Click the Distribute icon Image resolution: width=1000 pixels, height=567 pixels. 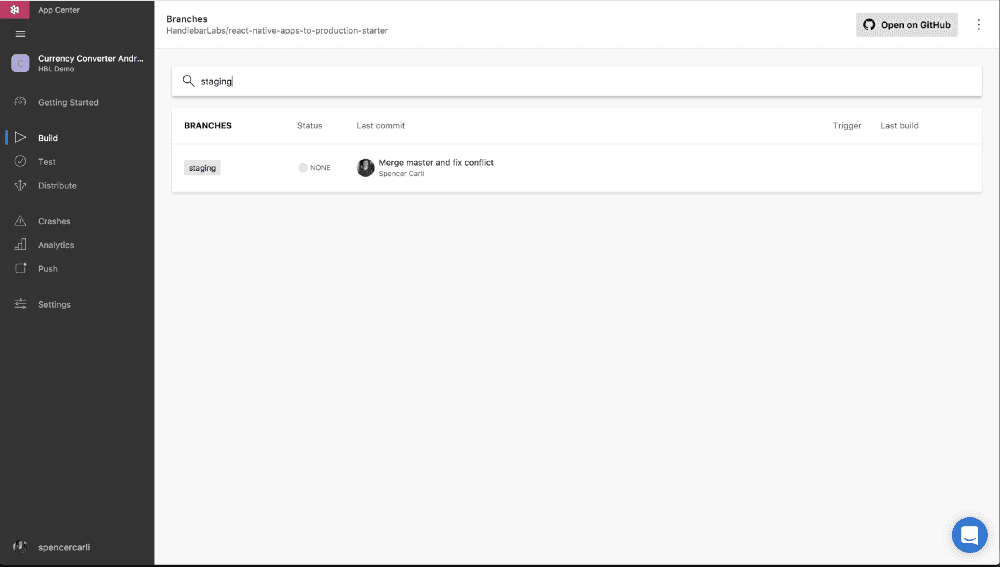(20, 186)
